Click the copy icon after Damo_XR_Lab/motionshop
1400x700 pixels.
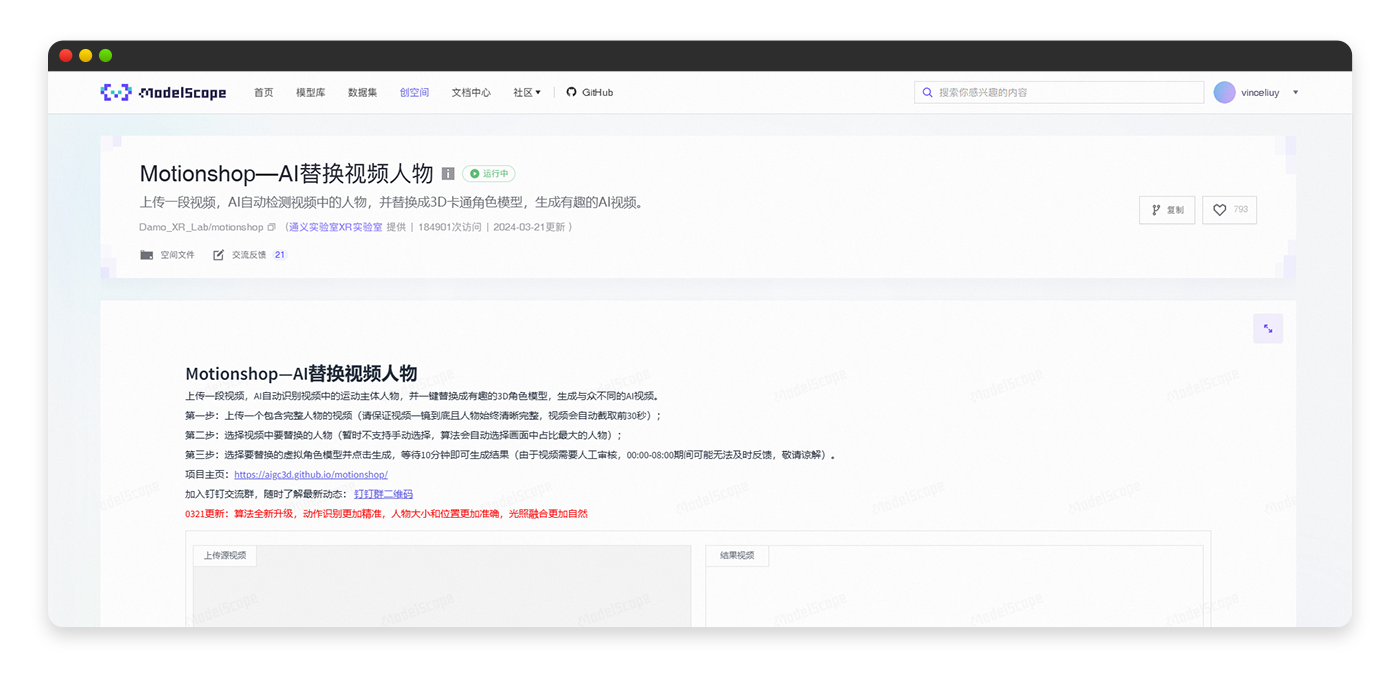click(x=272, y=227)
